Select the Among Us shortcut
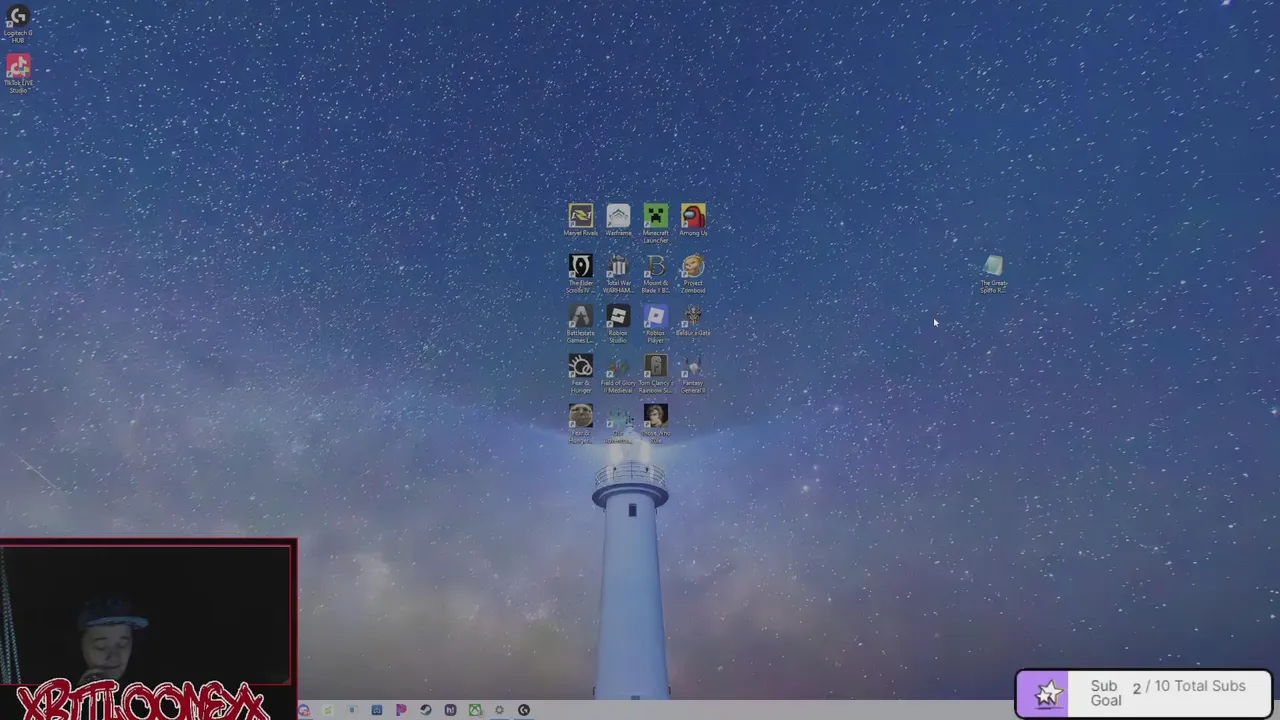The height and width of the screenshot is (720, 1280). [x=693, y=220]
